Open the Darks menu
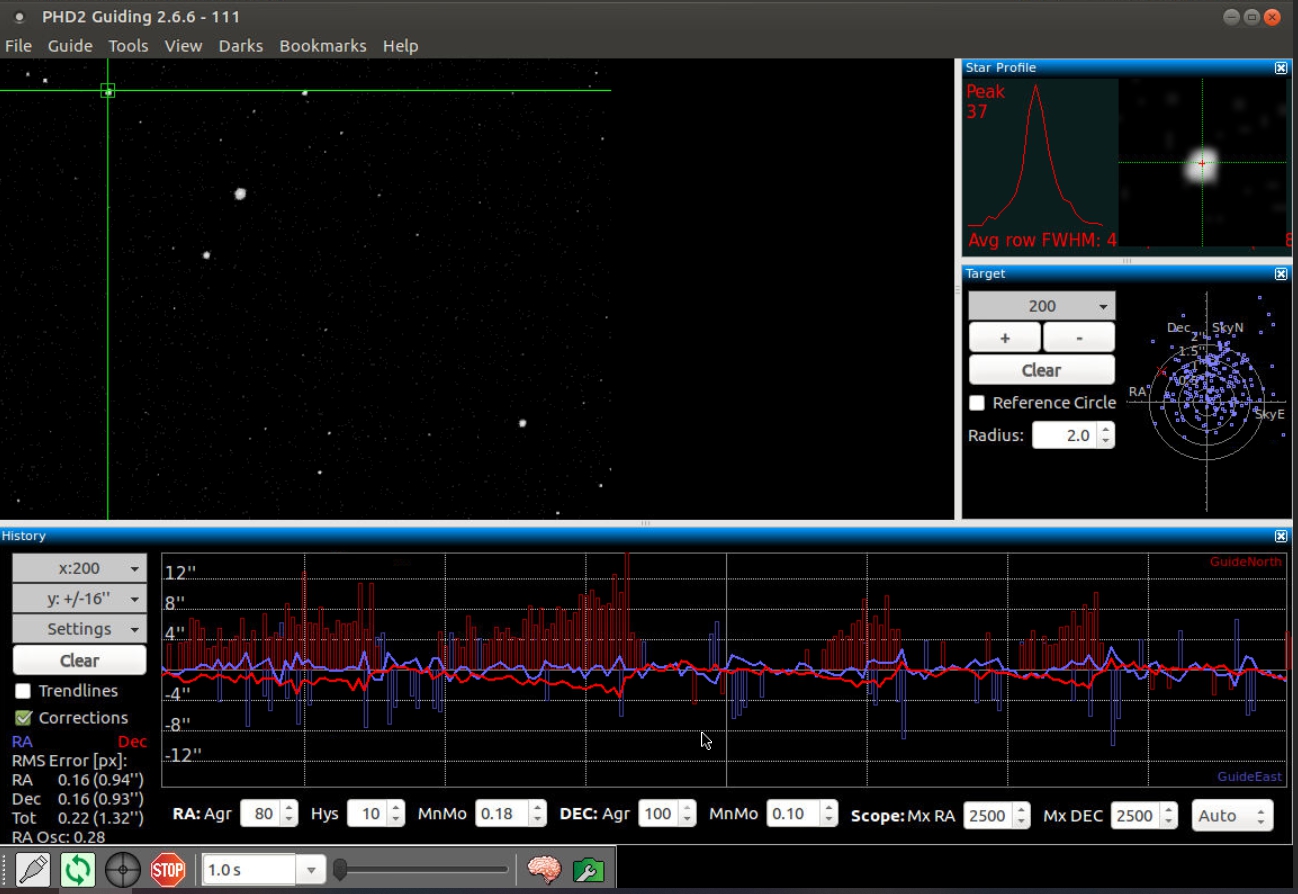The height and width of the screenshot is (894, 1298). coord(241,46)
